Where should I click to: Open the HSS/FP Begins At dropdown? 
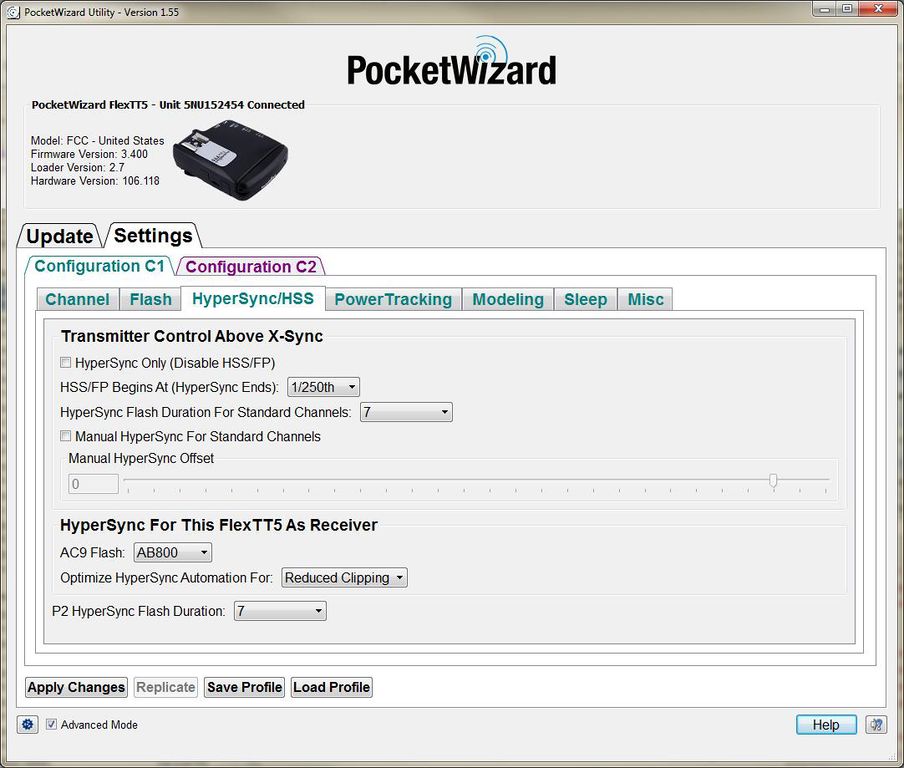point(323,387)
